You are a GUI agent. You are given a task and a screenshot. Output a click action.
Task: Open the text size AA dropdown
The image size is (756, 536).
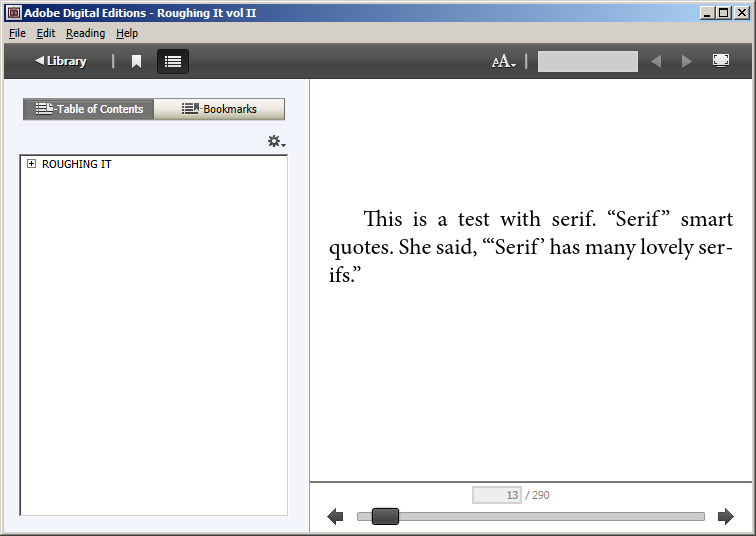[x=503, y=62]
